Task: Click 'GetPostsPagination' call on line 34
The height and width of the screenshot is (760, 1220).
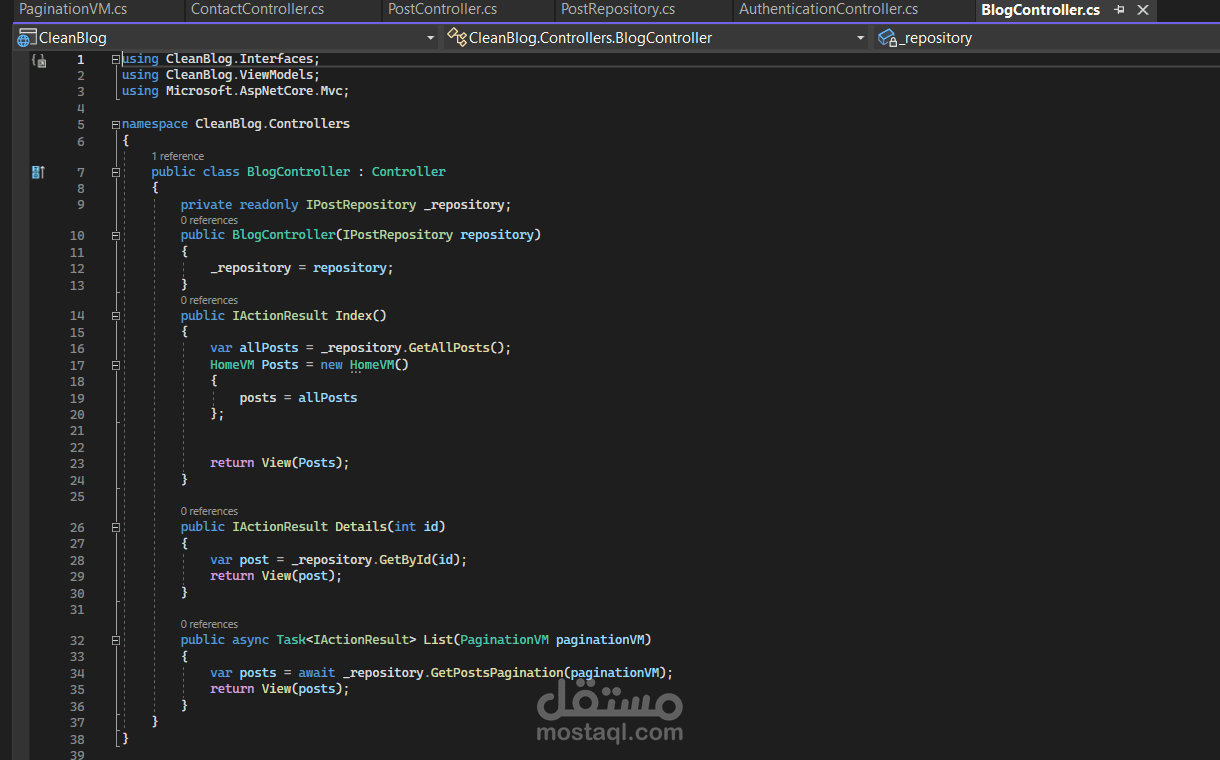Action: pos(497,673)
